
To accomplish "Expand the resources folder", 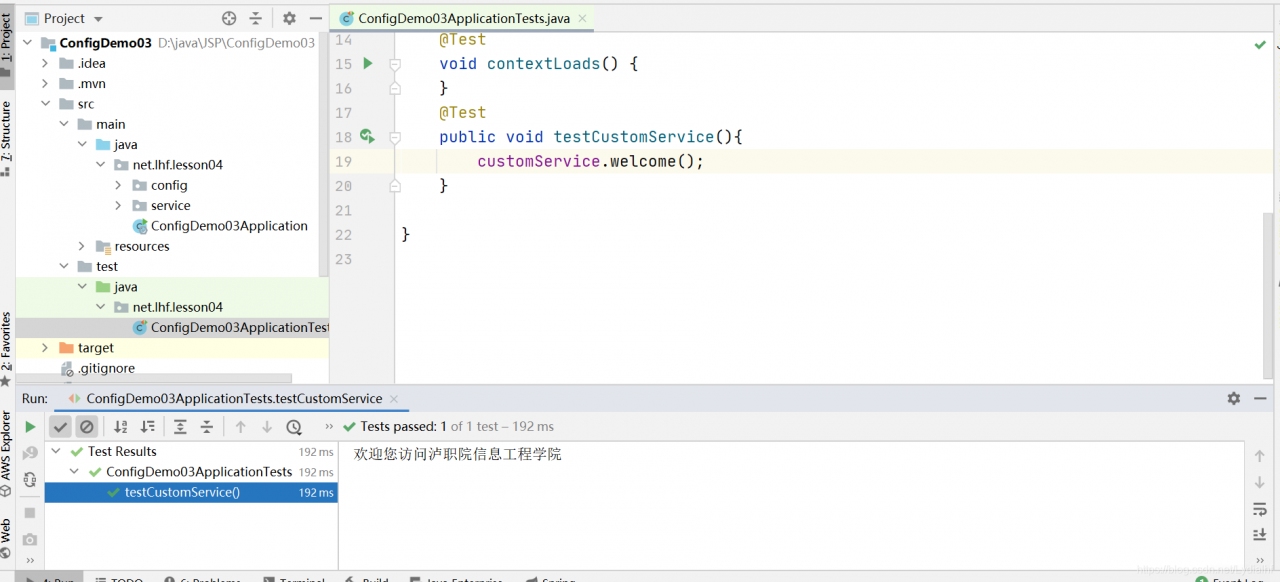I will pyautogui.click(x=82, y=246).
